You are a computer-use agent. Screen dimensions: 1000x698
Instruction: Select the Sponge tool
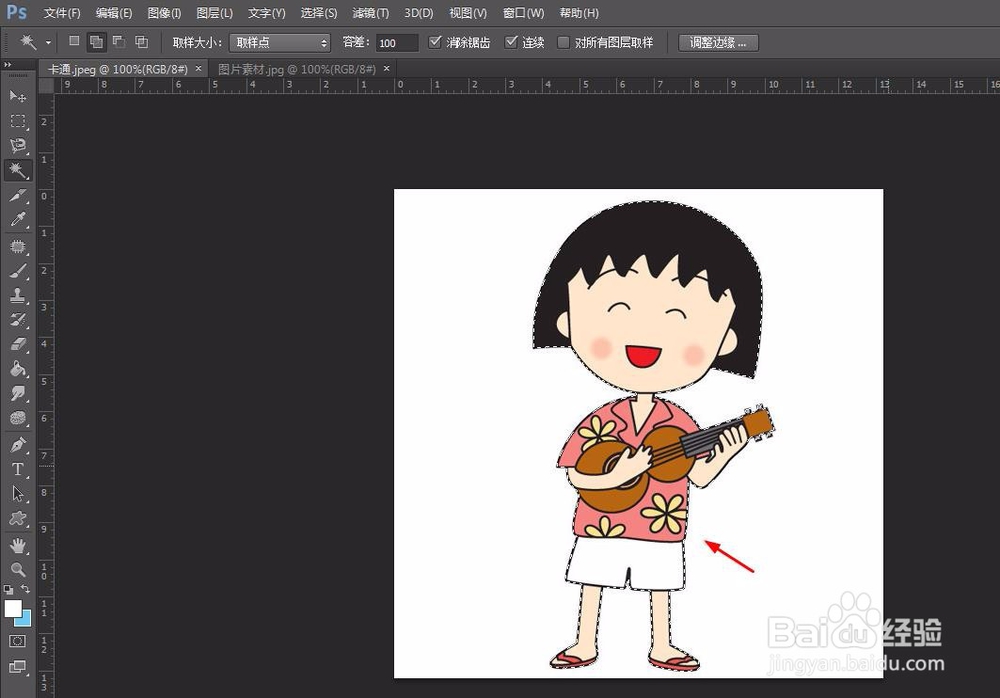18,418
